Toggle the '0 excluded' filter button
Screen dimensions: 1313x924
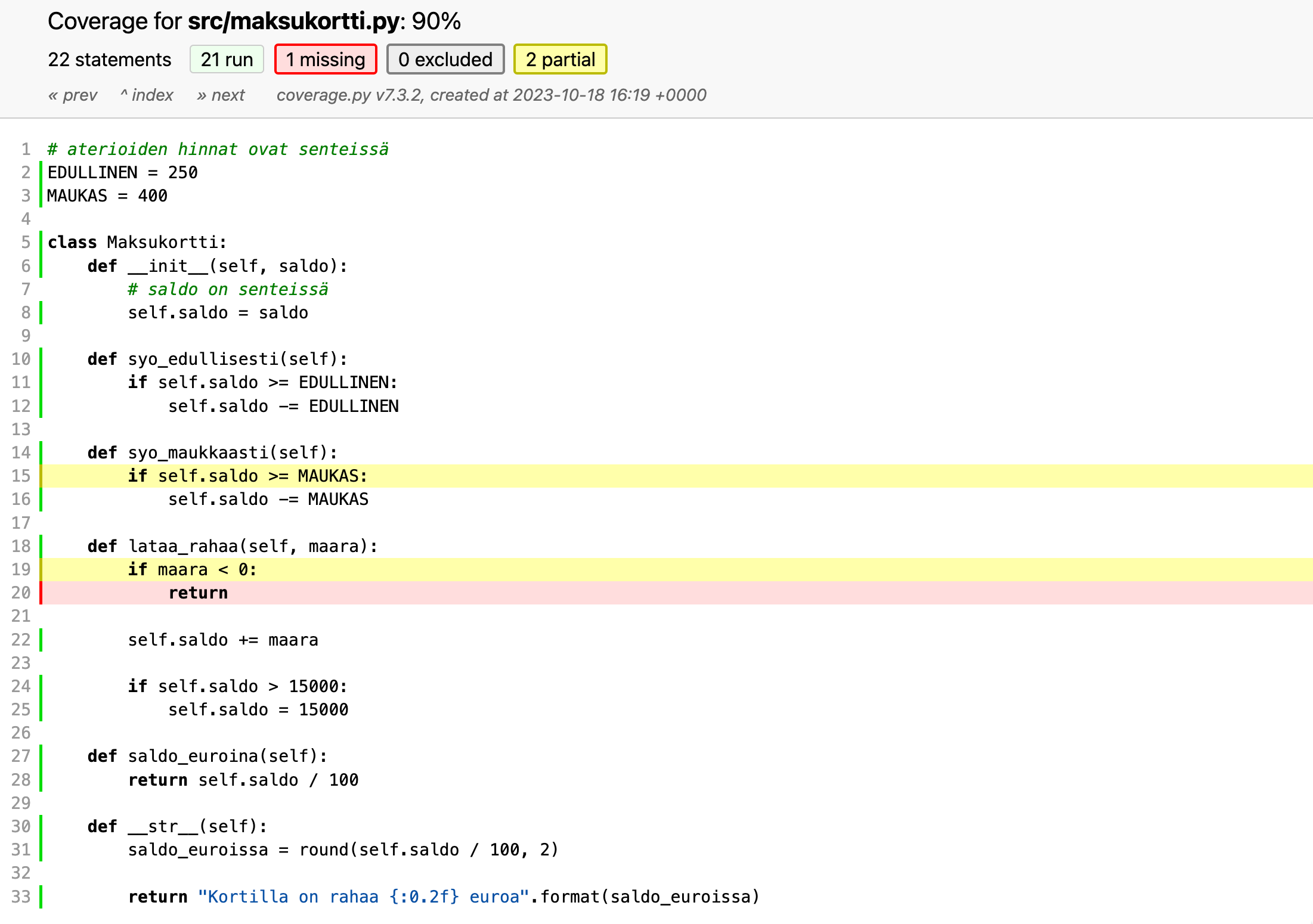click(x=445, y=60)
